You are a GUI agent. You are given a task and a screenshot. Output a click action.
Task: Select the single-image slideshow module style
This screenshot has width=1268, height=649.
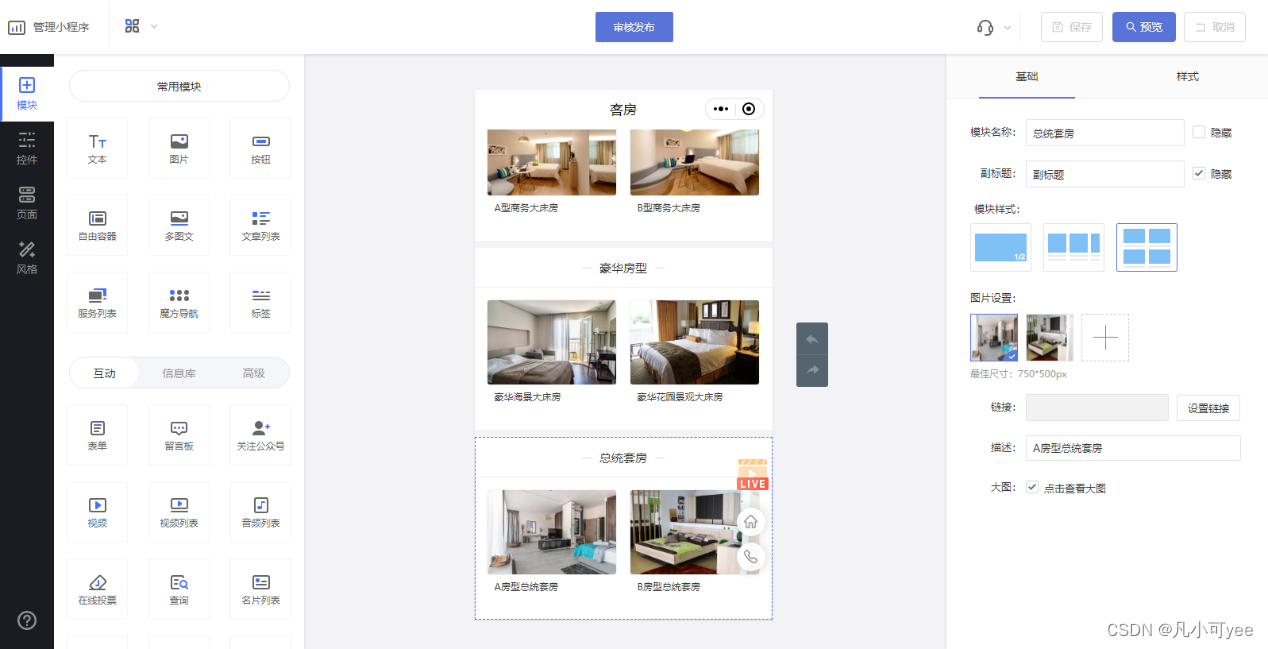click(x=1000, y=247)
